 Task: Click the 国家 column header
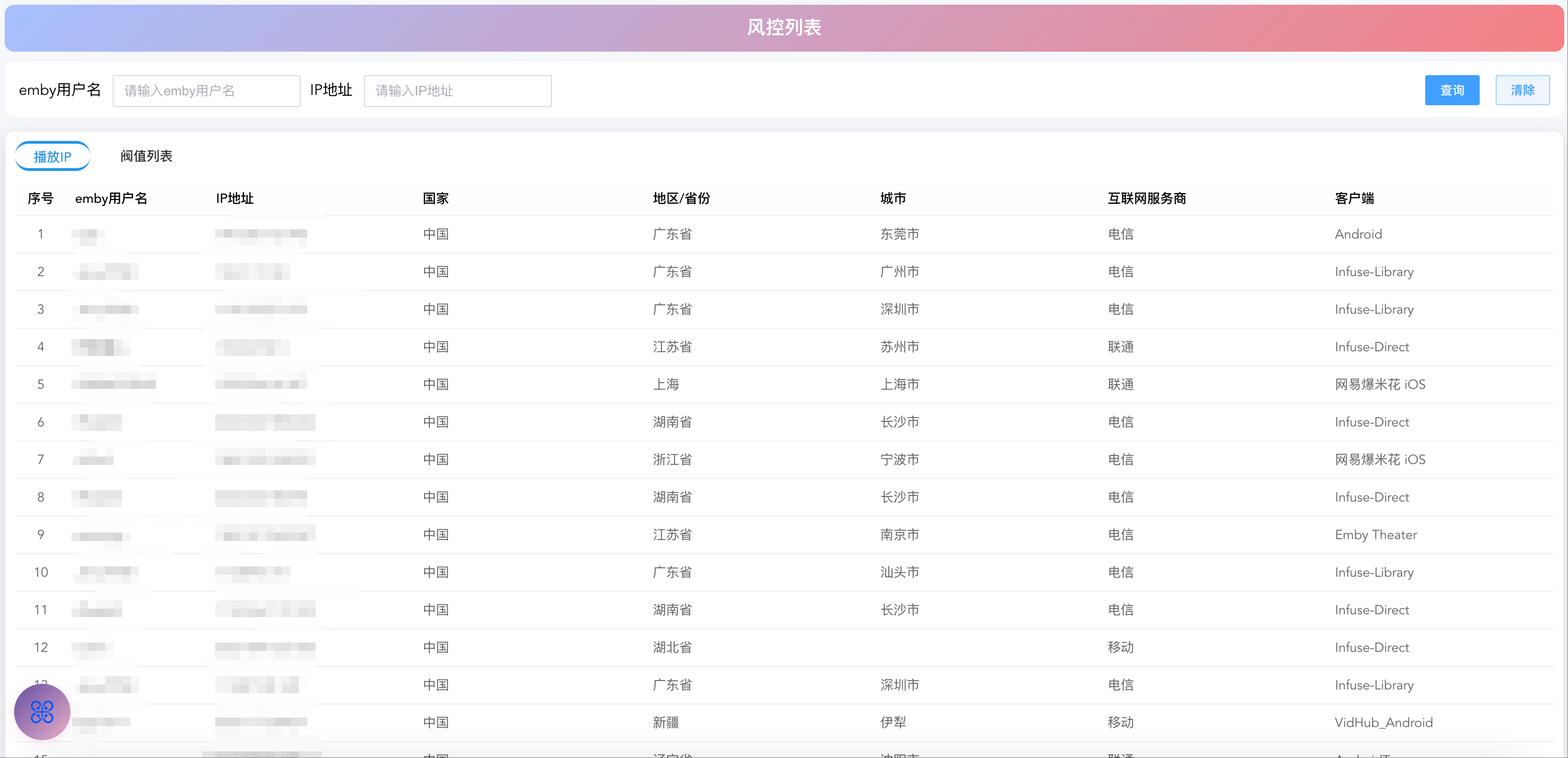click(435, 198)
